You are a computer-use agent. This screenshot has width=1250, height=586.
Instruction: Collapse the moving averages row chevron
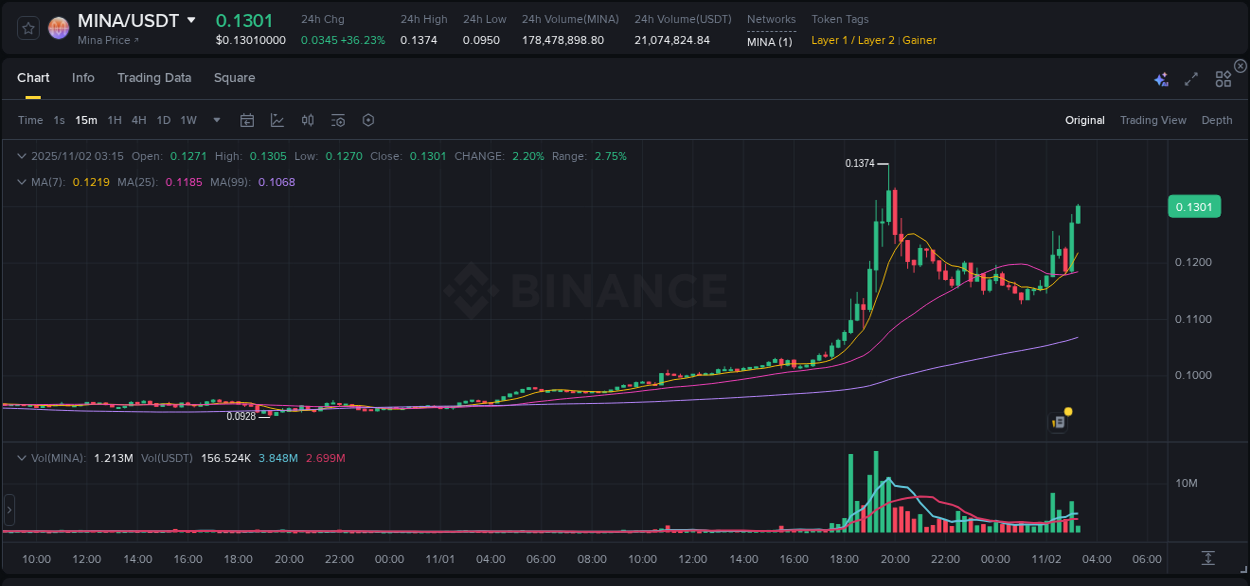[x=21, y=182]
